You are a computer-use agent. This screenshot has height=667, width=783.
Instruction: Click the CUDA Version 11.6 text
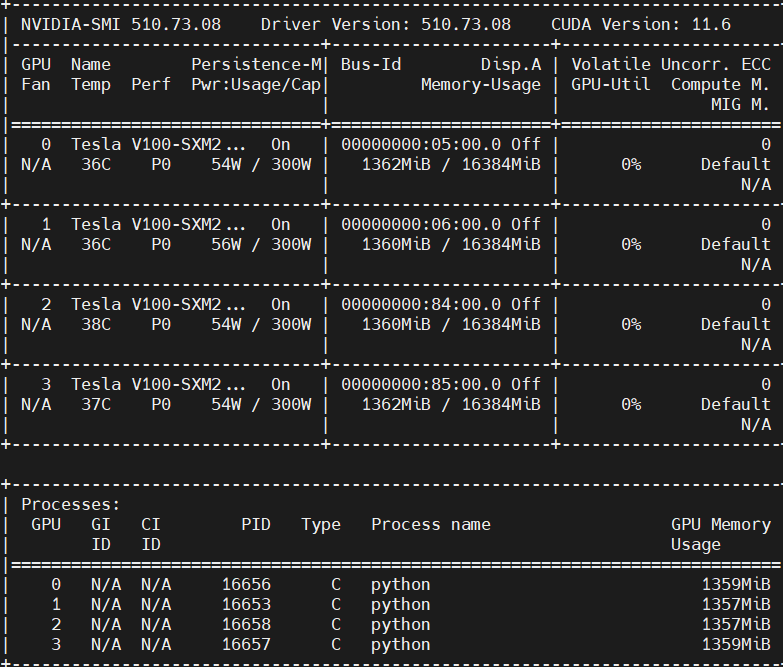pos(641,24)
